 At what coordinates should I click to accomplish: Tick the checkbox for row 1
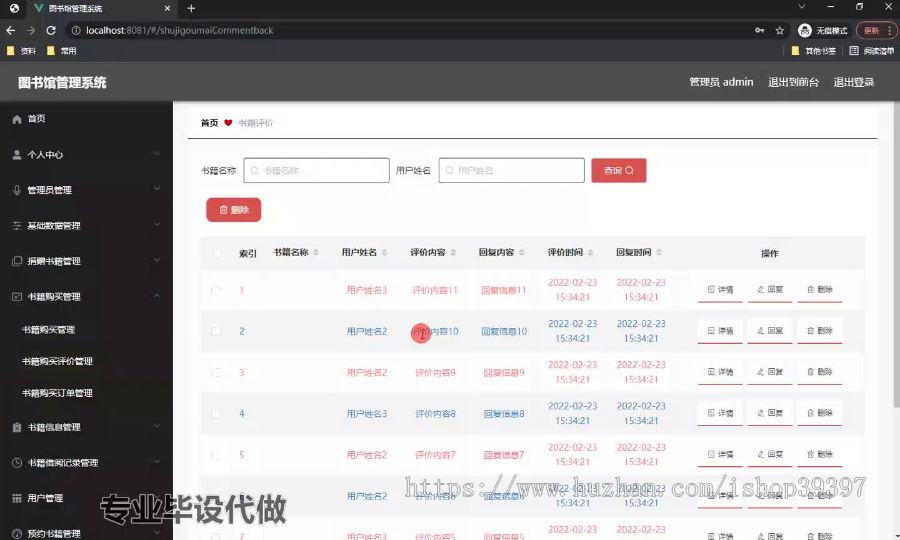point(215,290)
